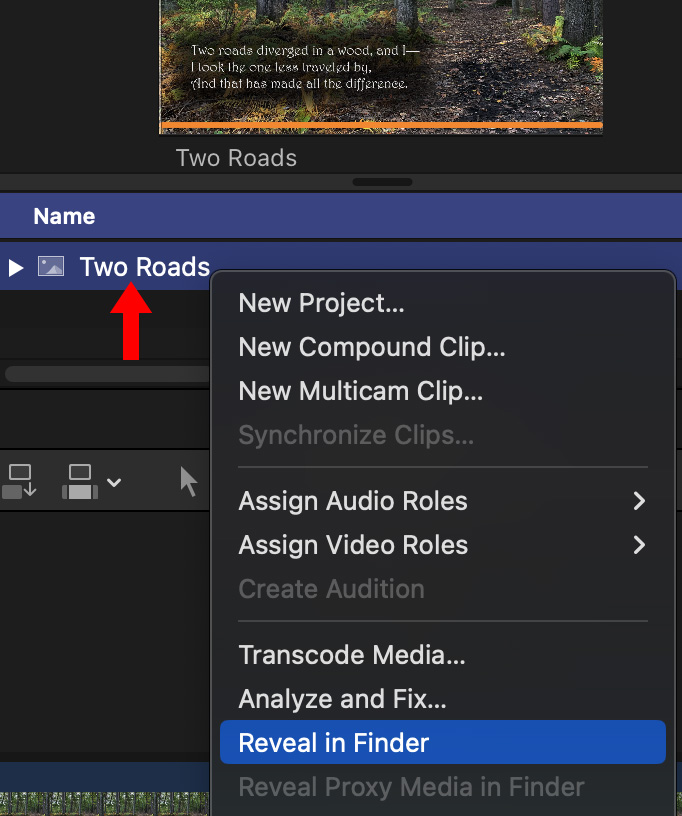Select Analyze and Fix option
Viewport: 682px width, 816px height.
point(342,699)
